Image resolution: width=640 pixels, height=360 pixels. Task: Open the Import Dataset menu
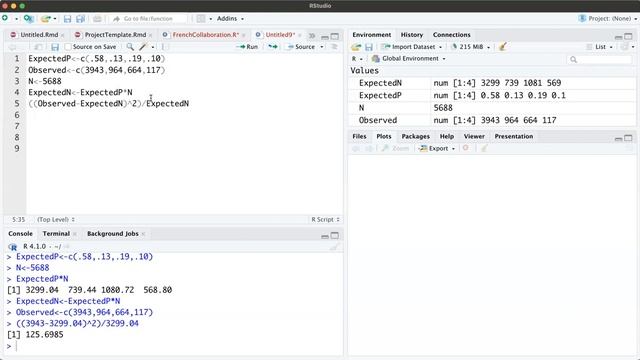click(x=413, y=47)
